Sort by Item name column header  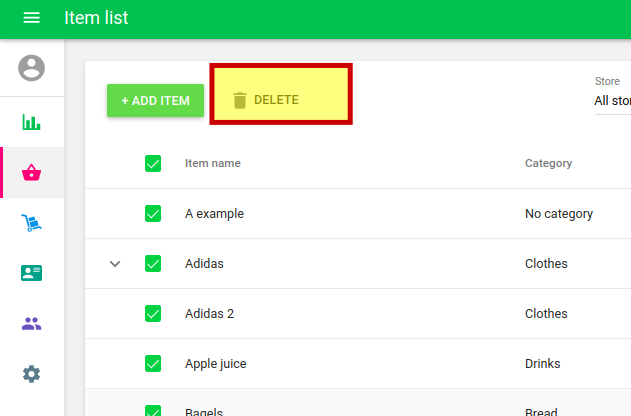pyautogui.click(x=212, y=163)
